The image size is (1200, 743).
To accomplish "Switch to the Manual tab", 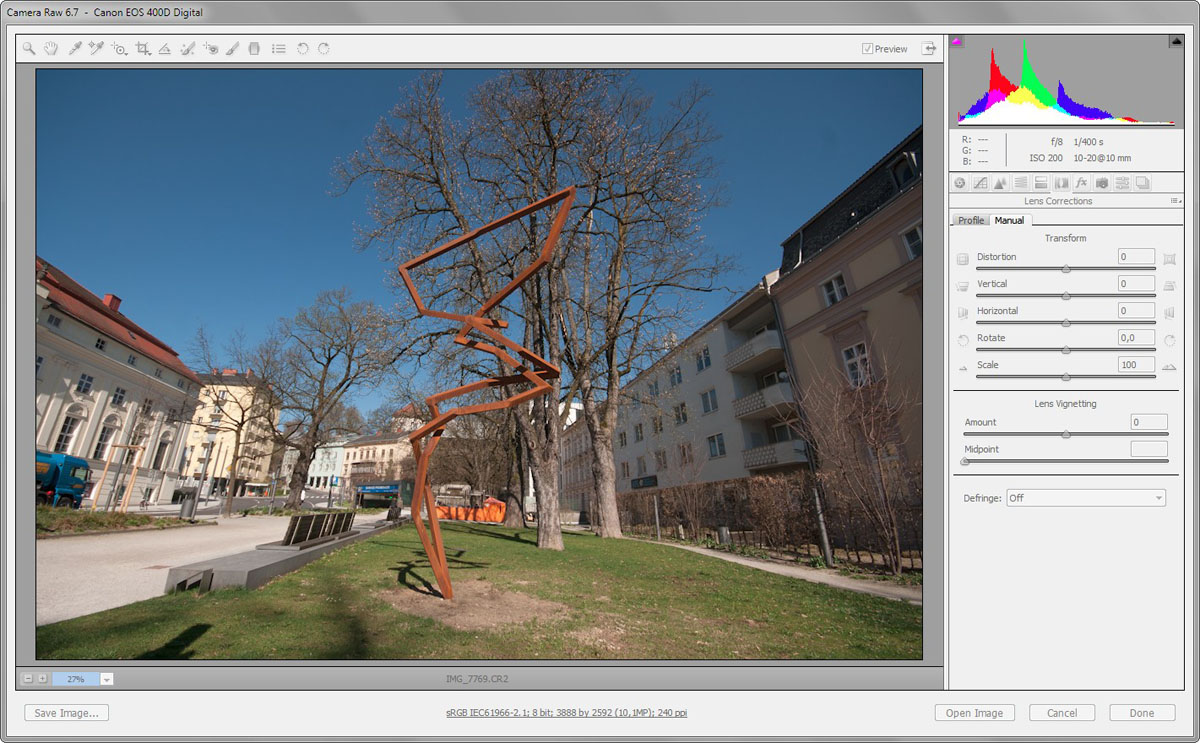I will coord(1009,220).
